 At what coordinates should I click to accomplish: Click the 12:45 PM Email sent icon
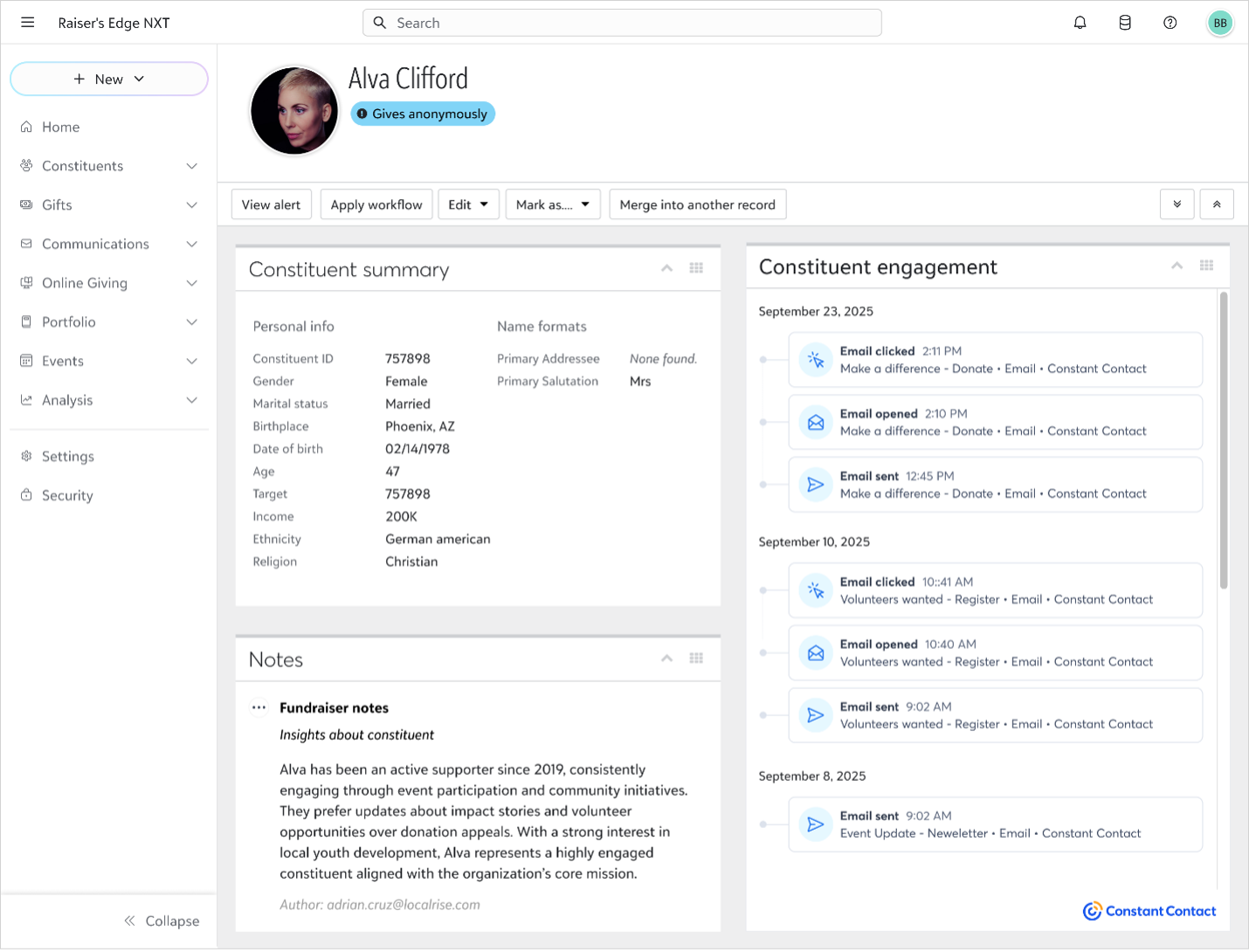coord(816,485)
